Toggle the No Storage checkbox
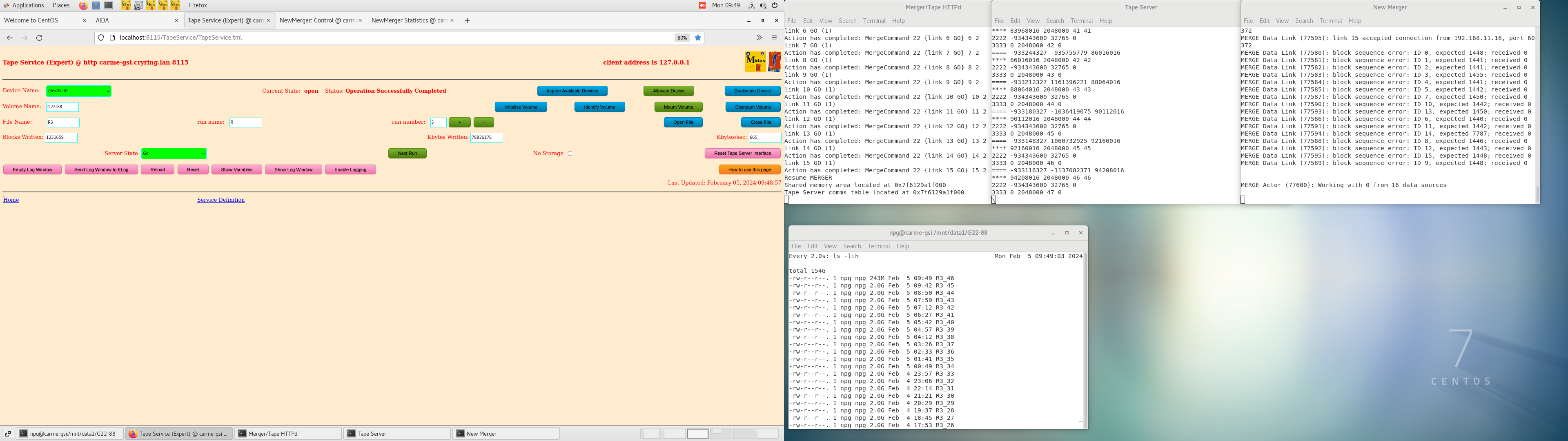1568x441 pixels. point(570,154)
